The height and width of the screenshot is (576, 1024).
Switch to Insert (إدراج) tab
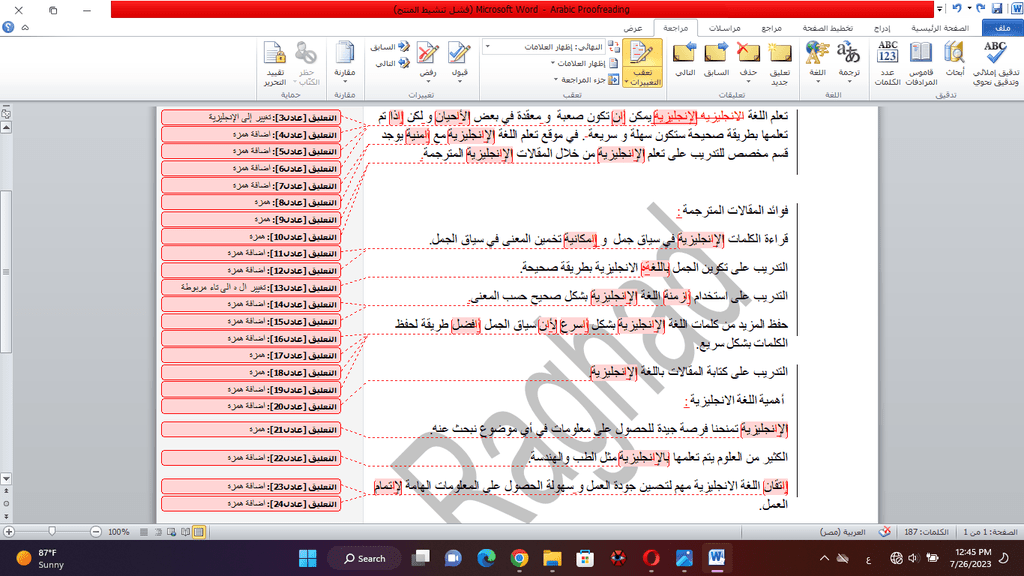[882, 28]
